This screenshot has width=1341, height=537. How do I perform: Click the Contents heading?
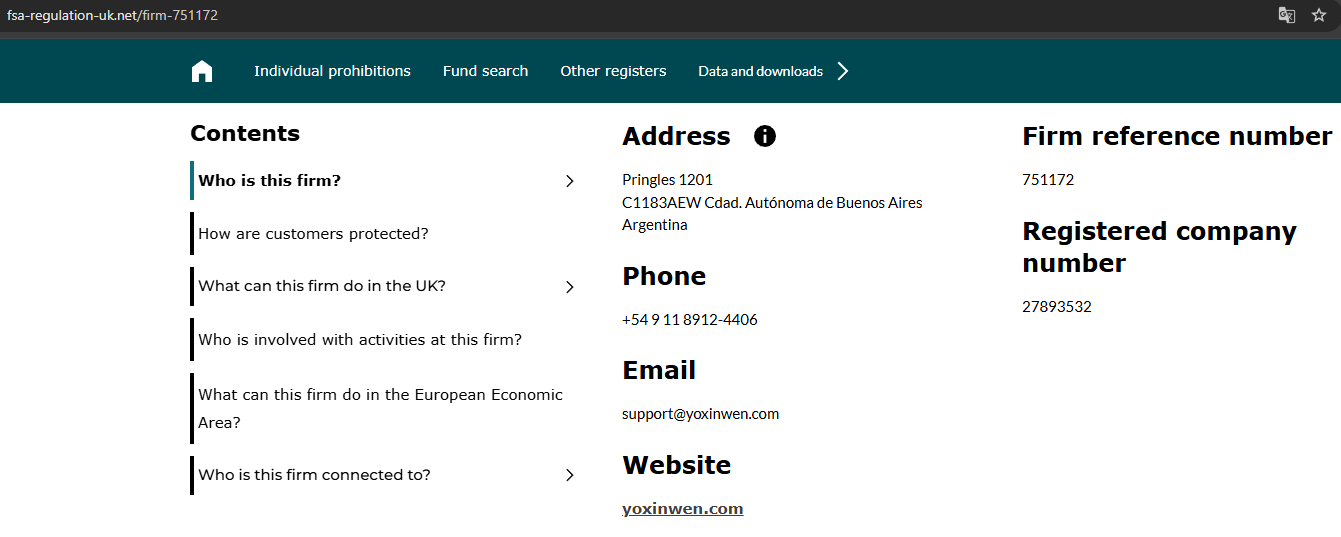(x=245, y=134)
